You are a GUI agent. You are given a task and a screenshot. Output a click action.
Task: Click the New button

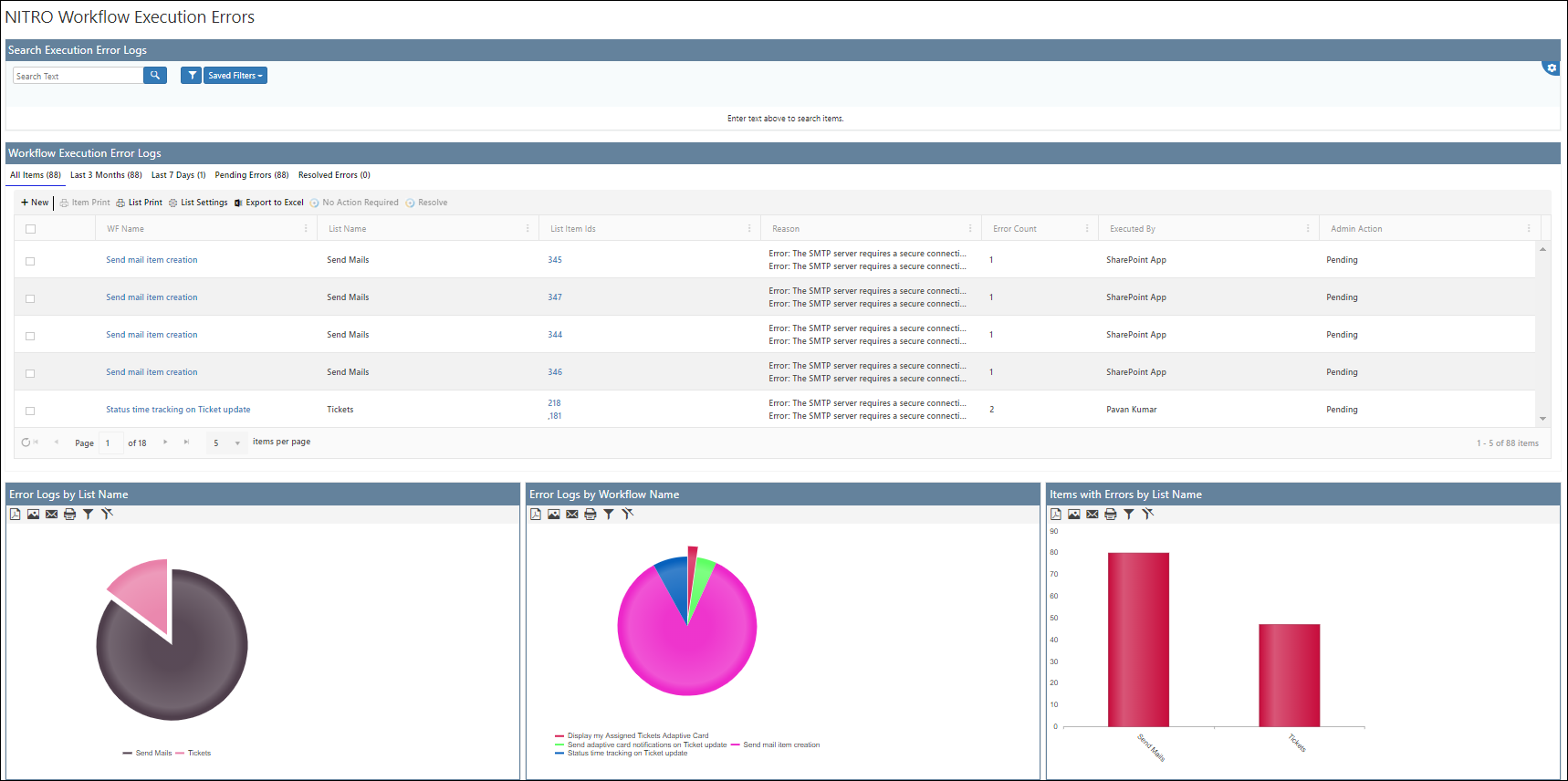35,203
